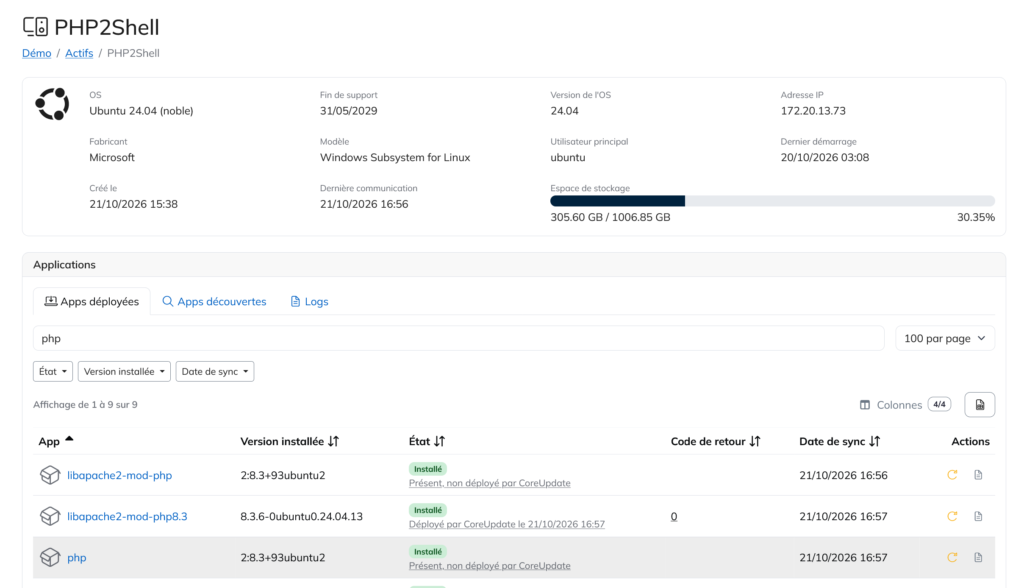Go to Démo breadcrumb link

(37, 53)
